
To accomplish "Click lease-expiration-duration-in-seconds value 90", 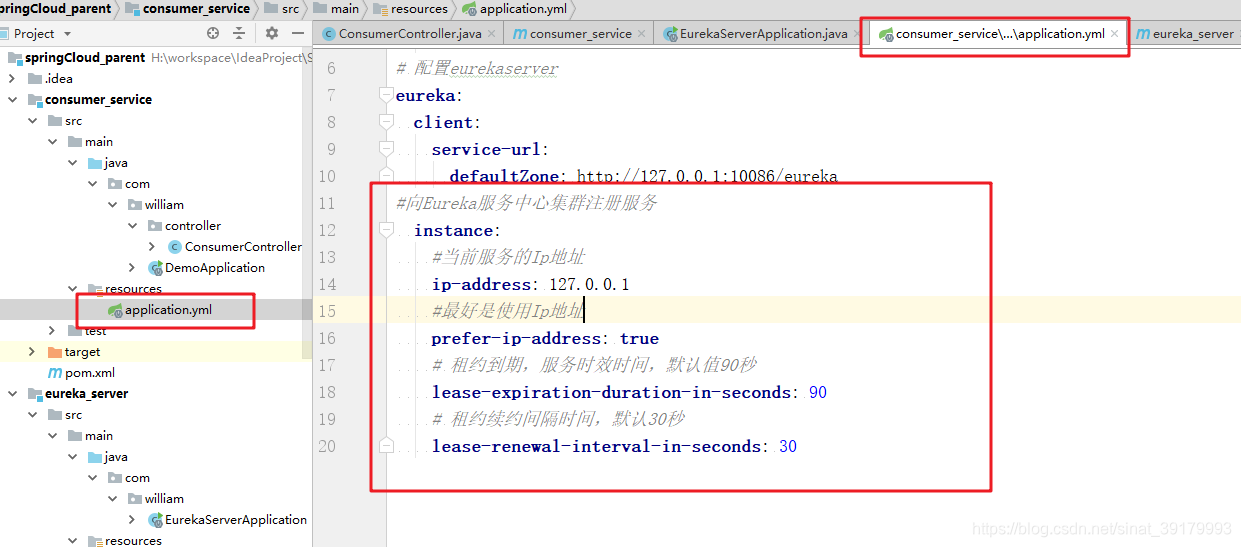I will (x=818, y=393).
